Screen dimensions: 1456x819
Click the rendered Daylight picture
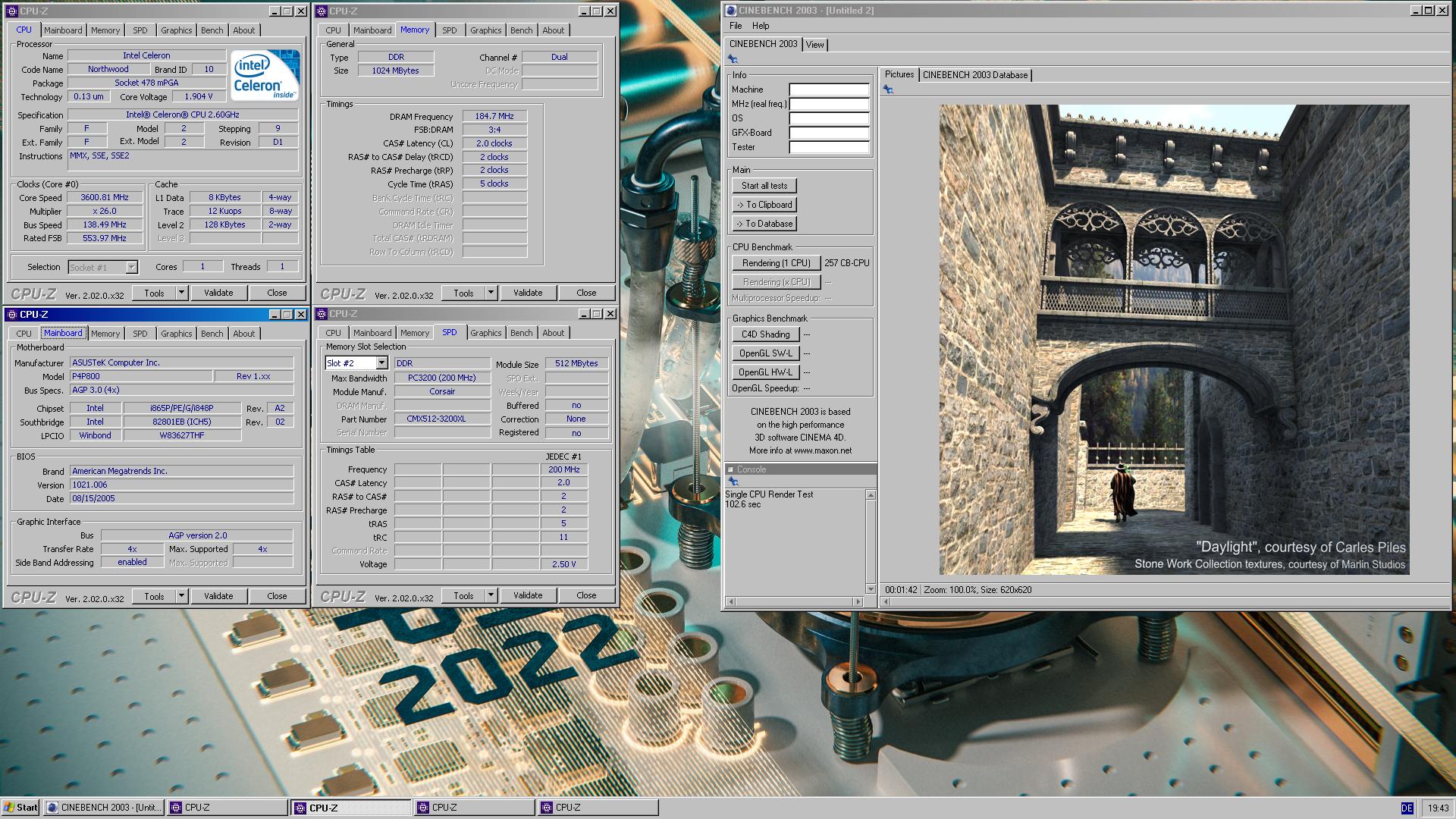[x=1174, y=340]
